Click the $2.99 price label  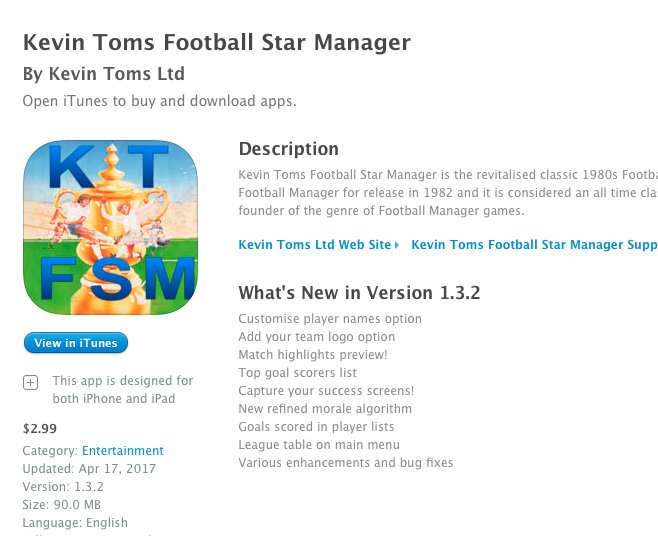tap(40, 429)
